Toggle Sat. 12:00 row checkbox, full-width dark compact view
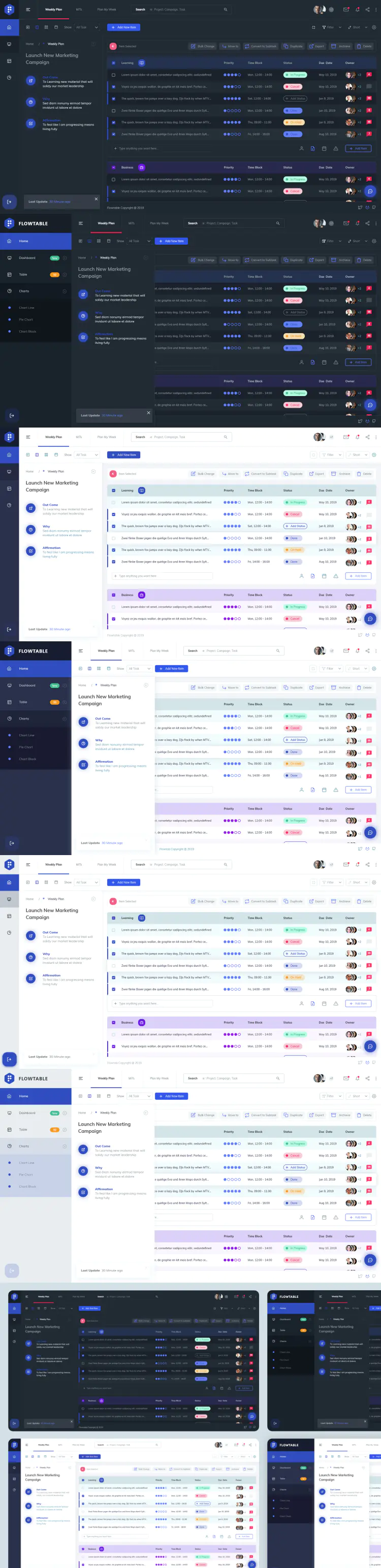Screen dimensions: 381x1568 [113, 99]
